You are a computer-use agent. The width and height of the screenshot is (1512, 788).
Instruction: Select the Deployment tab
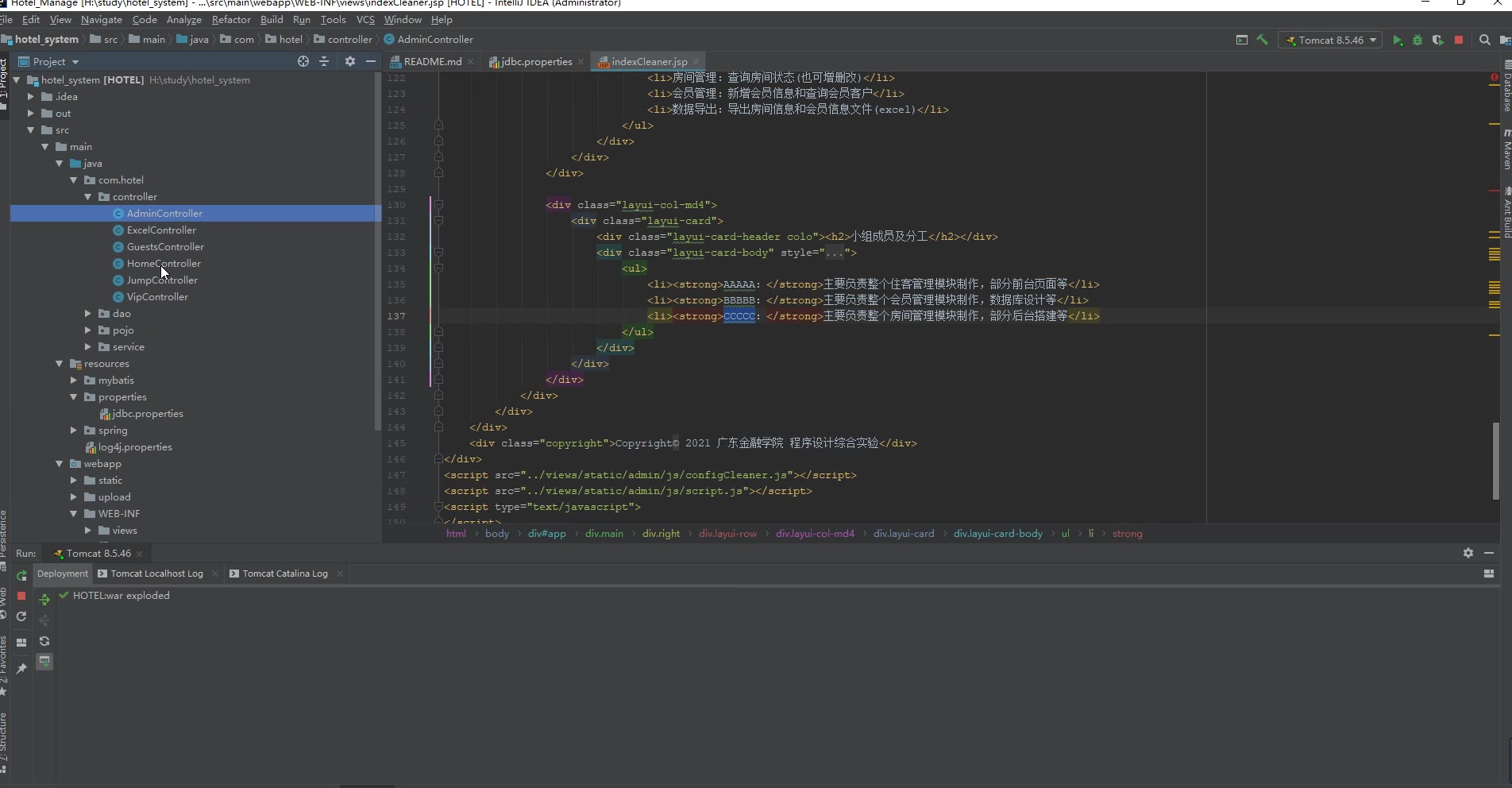point(63,574)
